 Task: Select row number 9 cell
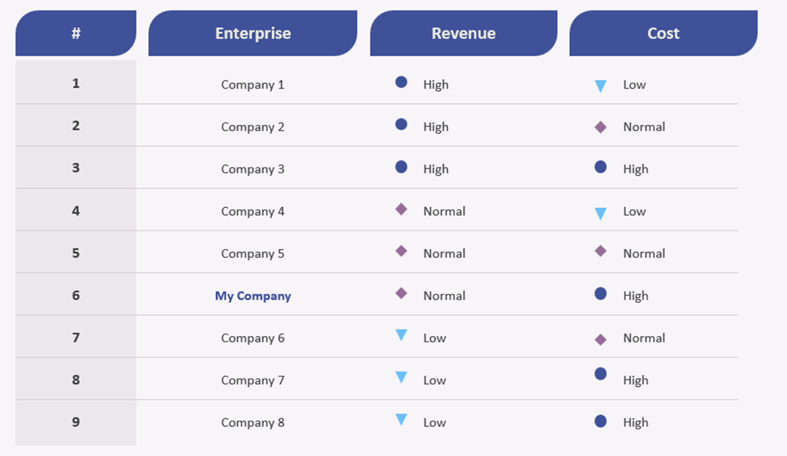(76, 422)
